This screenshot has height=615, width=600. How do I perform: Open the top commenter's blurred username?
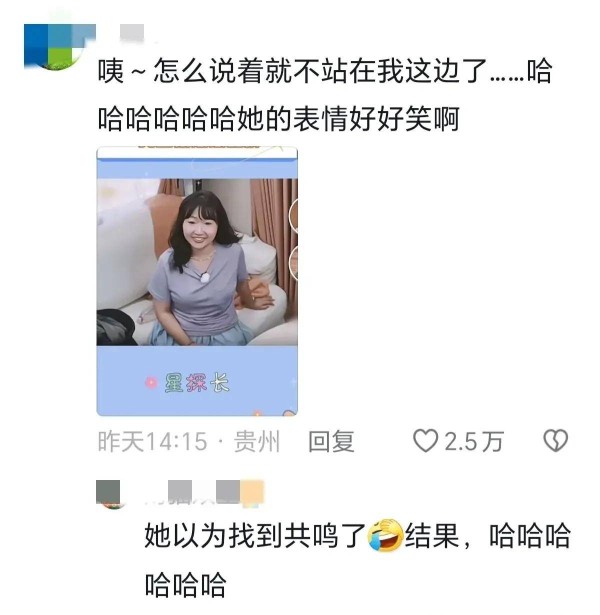click(x=132, y=32)
